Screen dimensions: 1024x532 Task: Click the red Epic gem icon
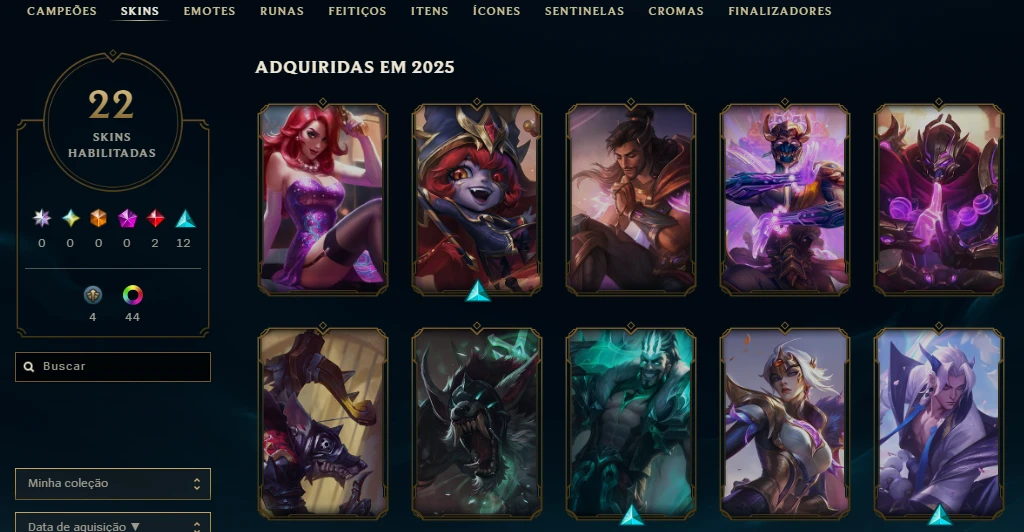point(155,218)
